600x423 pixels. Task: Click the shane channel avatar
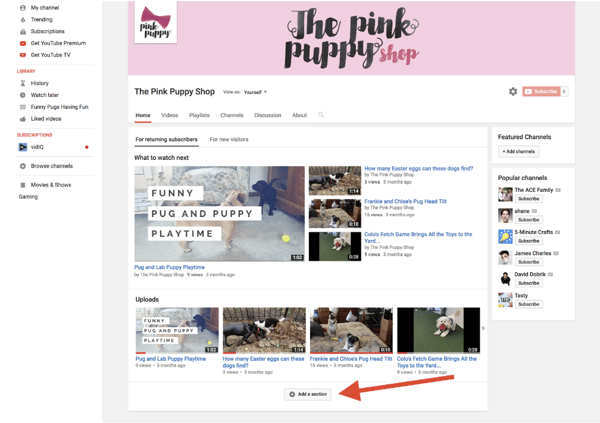click(x=505, y=216)
